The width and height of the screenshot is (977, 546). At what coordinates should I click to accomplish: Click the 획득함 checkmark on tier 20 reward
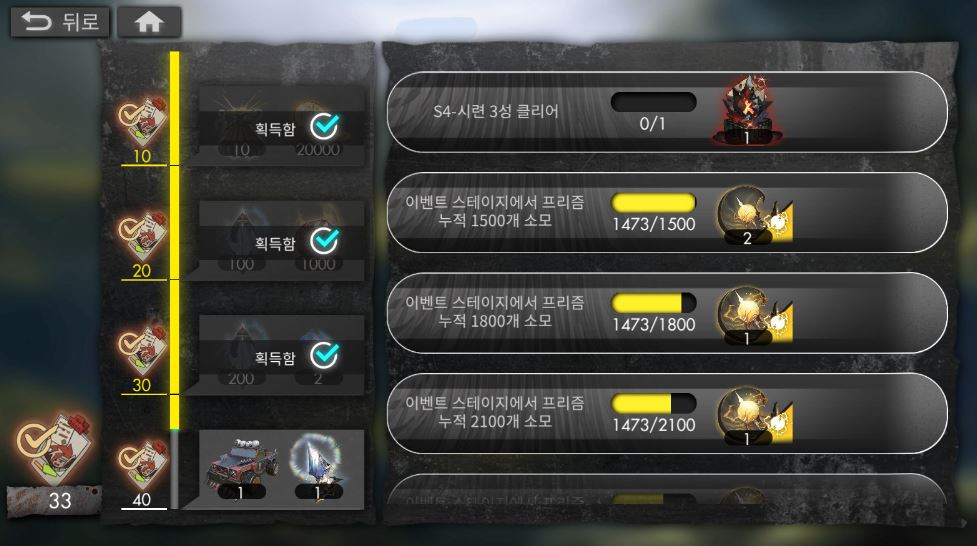pyautogui.click(x=325, y=241)
